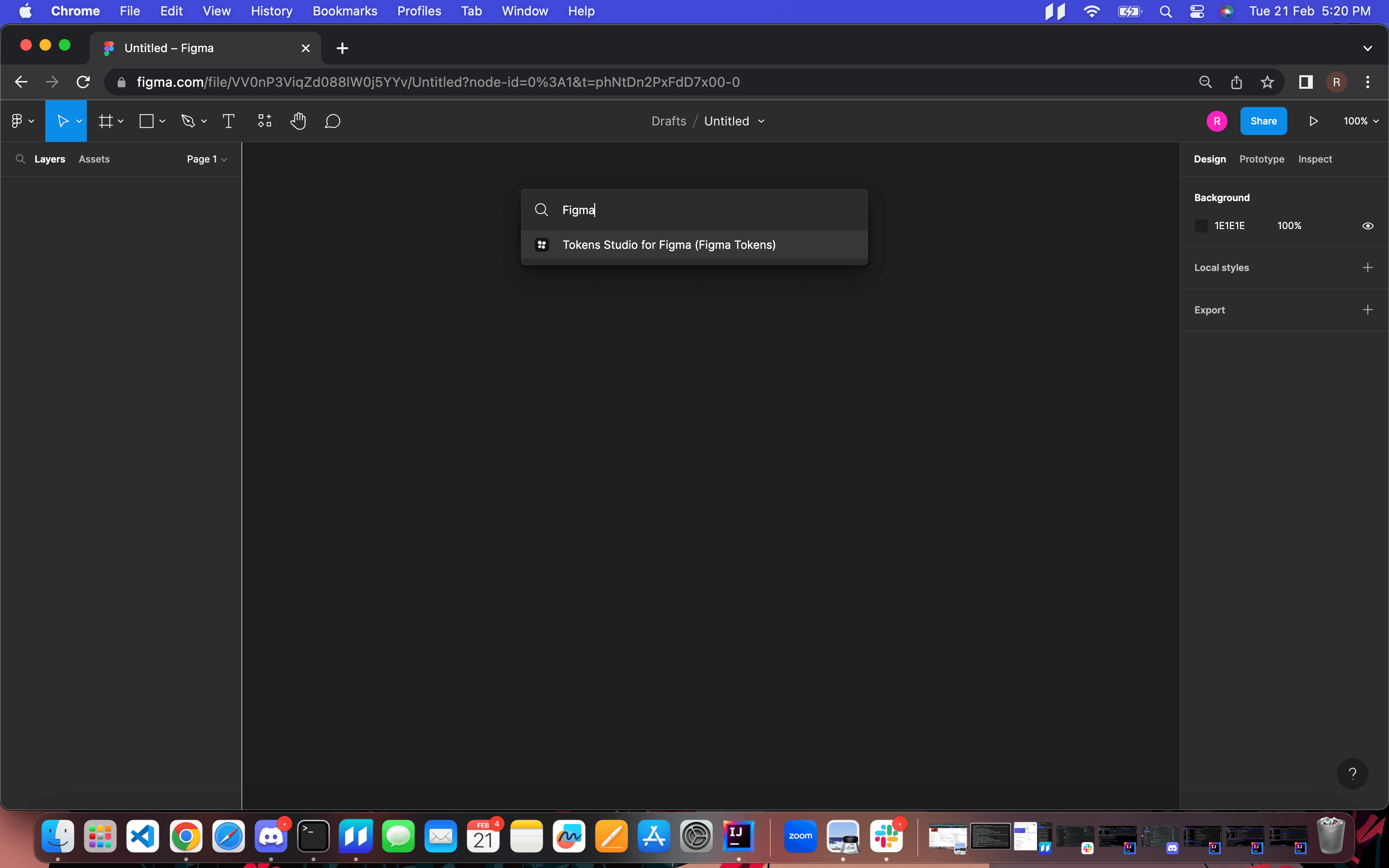Open Control Center in macOS menu bar
Screen dimensions: 1389x868
click(1197, 11)
